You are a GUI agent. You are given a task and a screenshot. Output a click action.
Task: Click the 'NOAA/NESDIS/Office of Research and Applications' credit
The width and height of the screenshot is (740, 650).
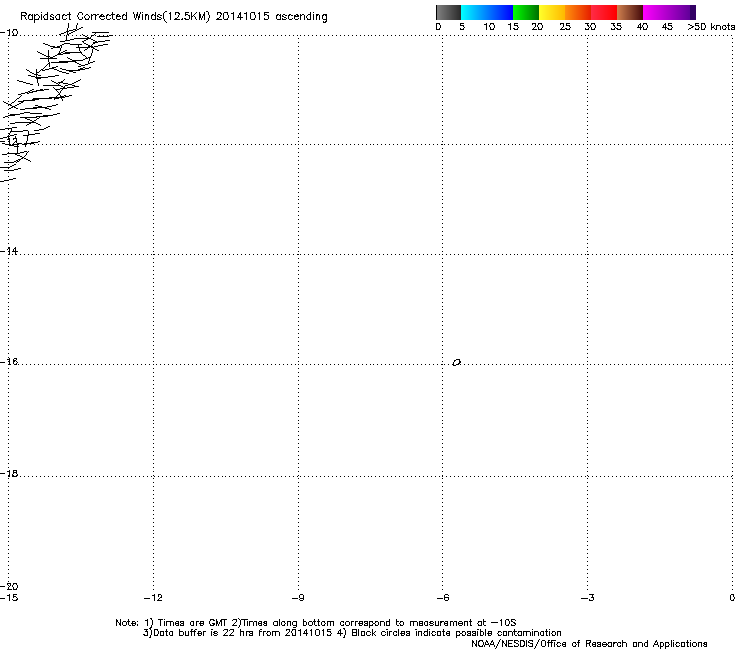pos(589,644)
